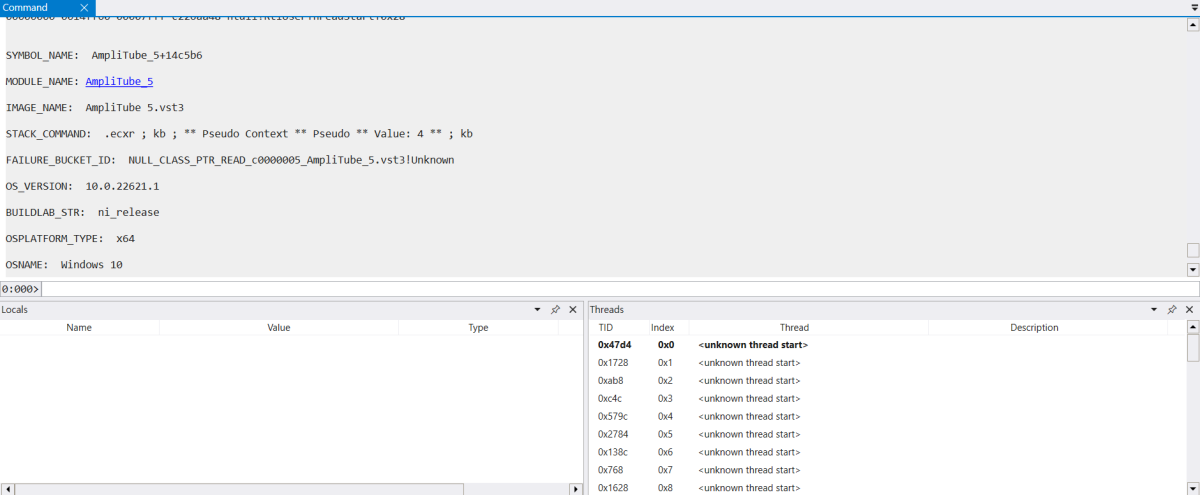The image size is (1200, 495).
Task: Click the STACK_COMMAND .ecxr line
Action: [239, 134]
